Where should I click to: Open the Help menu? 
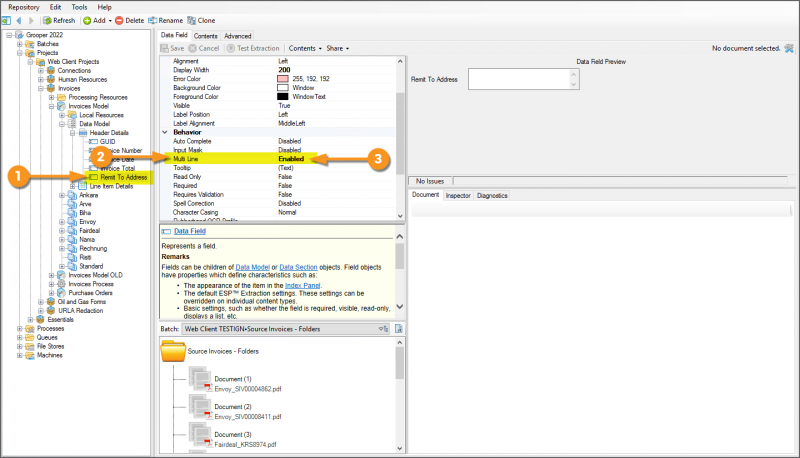pyautogui.click(x=105, y=7)
